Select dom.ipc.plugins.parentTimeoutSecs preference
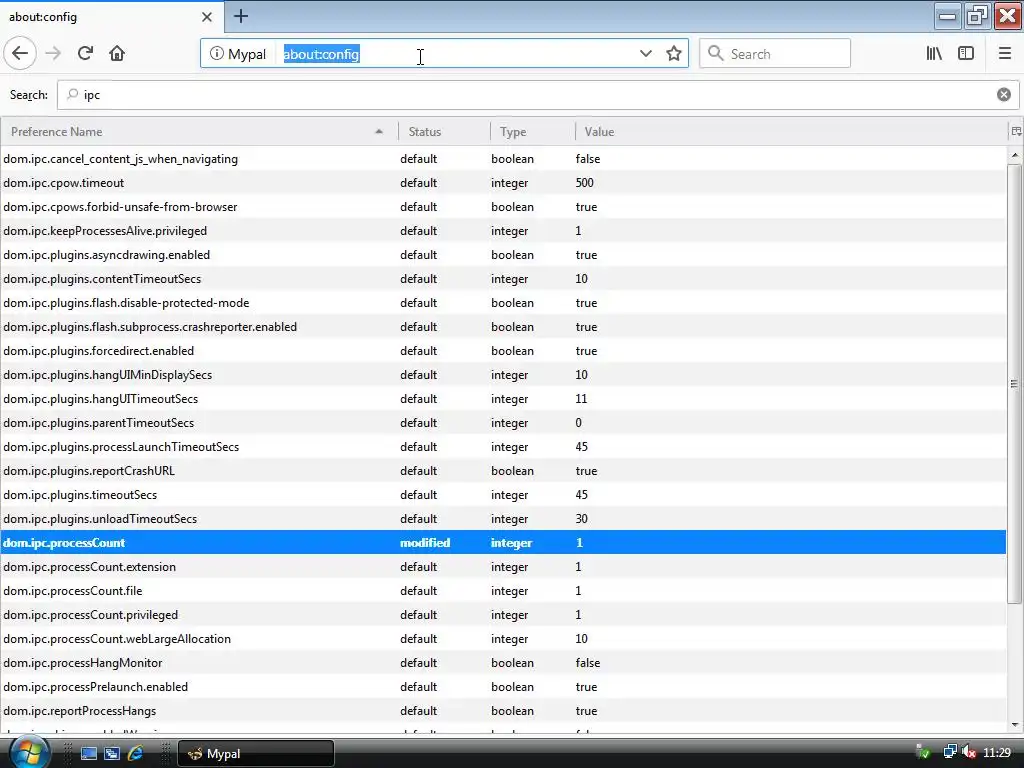The width and height of the screenshot is (1024, 768). (503, 423)
